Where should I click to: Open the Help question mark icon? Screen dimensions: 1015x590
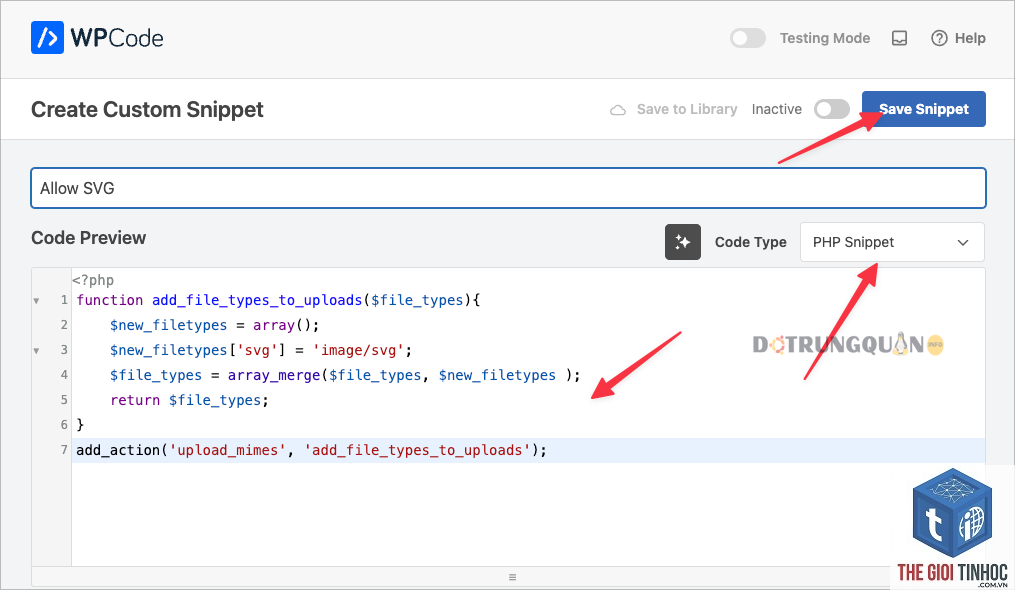pyautogui.click(x=939, y=38)
